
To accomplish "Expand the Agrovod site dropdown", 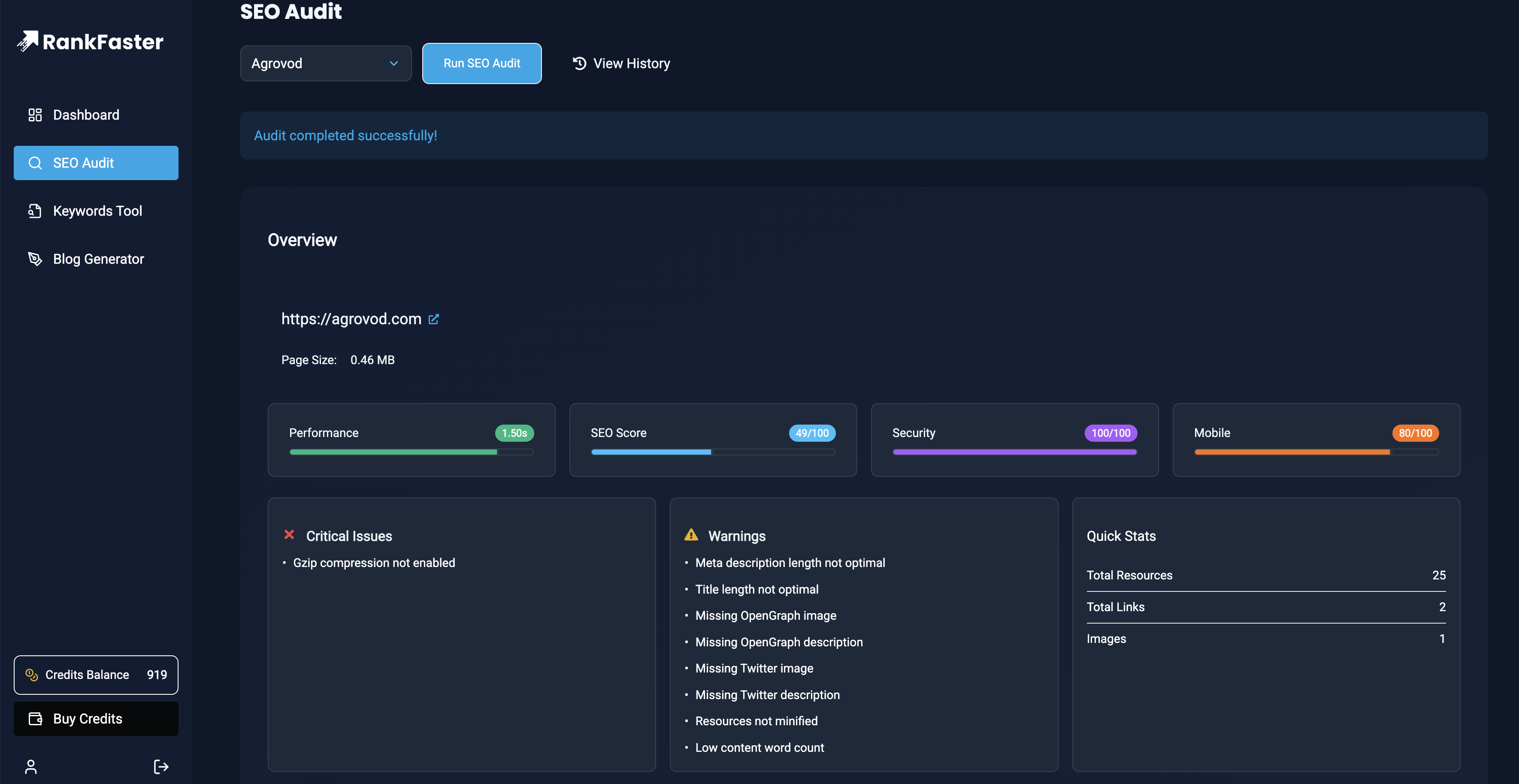I will click(x=326, y=63).
